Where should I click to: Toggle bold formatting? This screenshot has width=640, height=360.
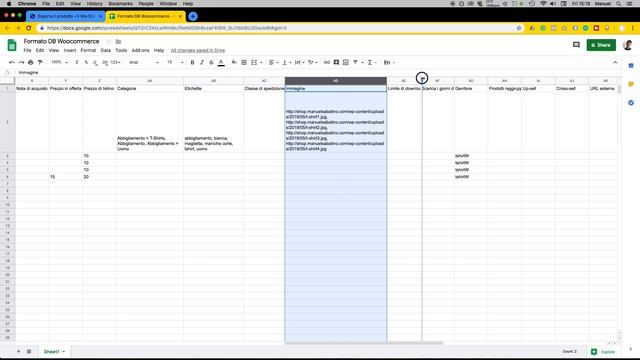click(x=192, y=62)
